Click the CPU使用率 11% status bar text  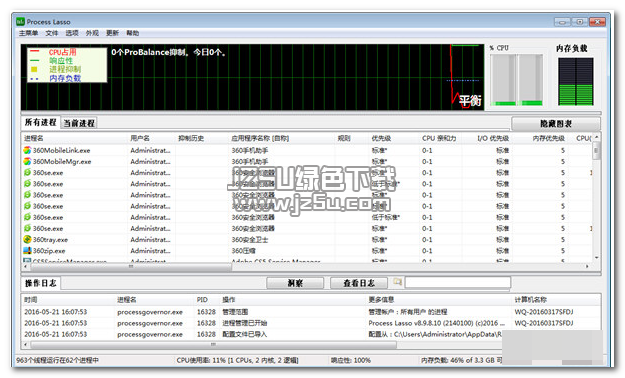click(237, 360)
